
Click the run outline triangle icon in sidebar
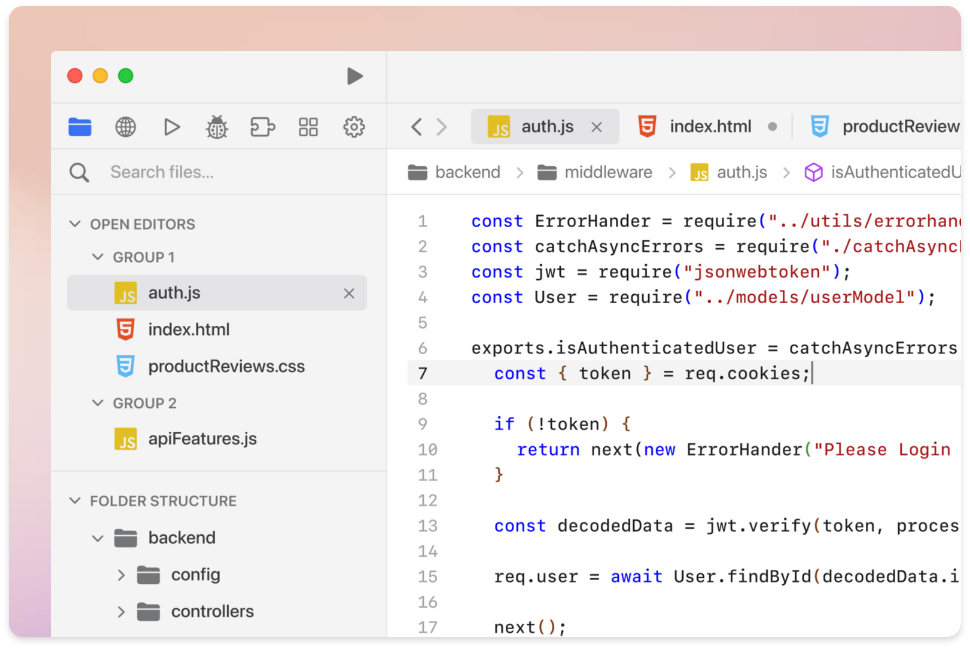coord(172,127)
